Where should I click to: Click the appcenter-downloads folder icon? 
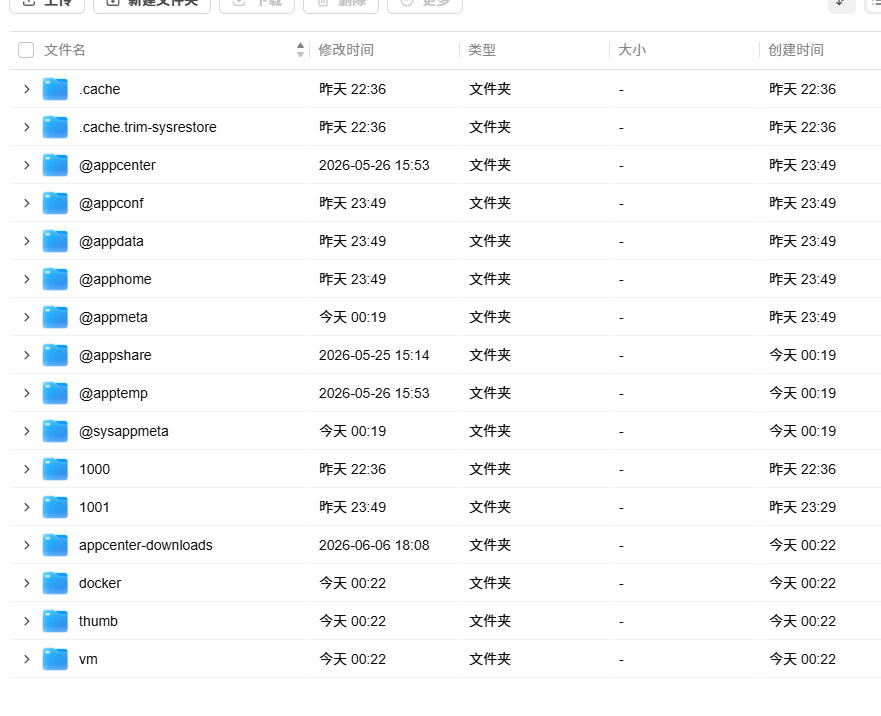(55, 545)
